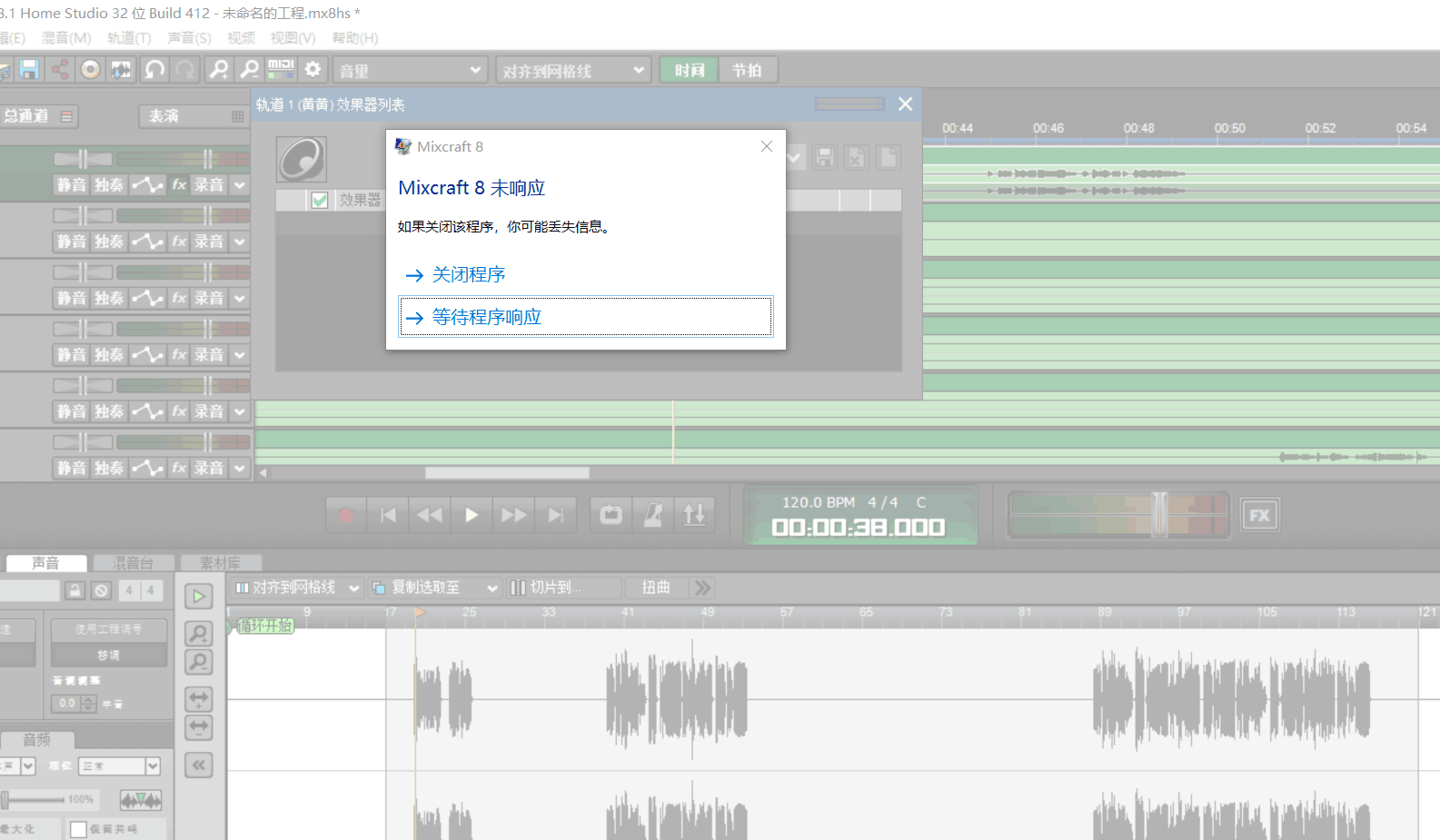This screenshot has width=1440, height=840.
Task: Click the fast forward transport button
Action: click(513, 515)
